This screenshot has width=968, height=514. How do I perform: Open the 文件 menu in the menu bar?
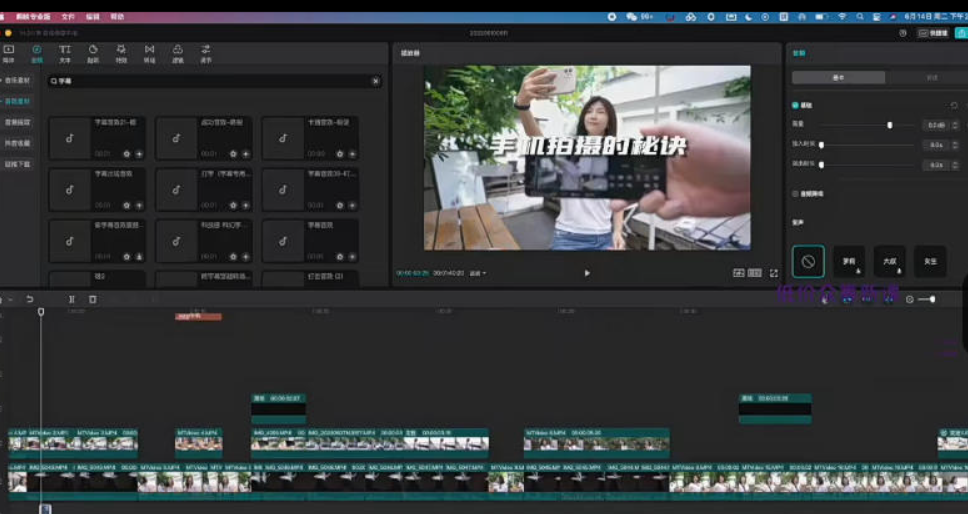[68, 17]
